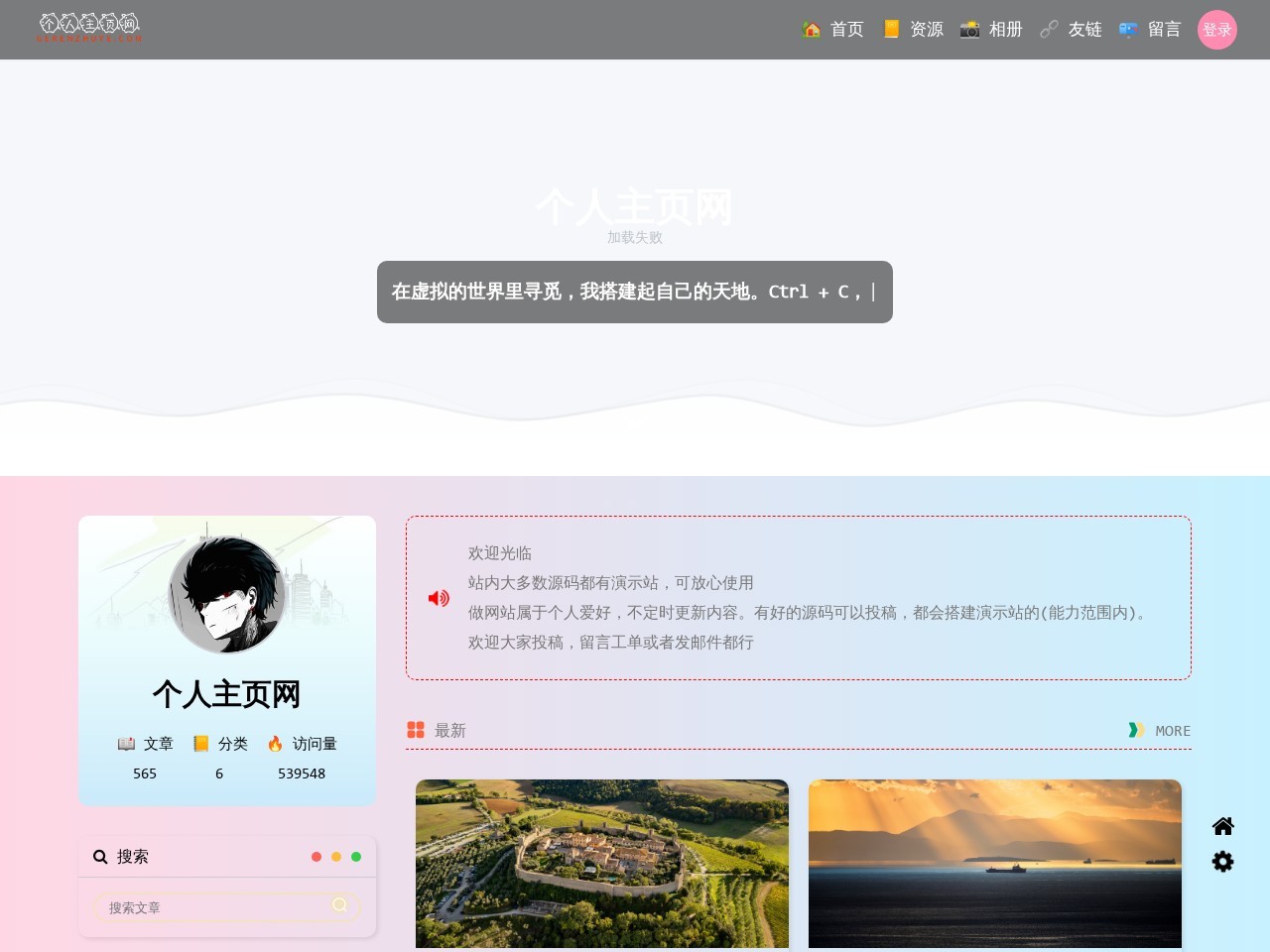Click the magnifier icon beside 搜索 heading

(100, 857)
